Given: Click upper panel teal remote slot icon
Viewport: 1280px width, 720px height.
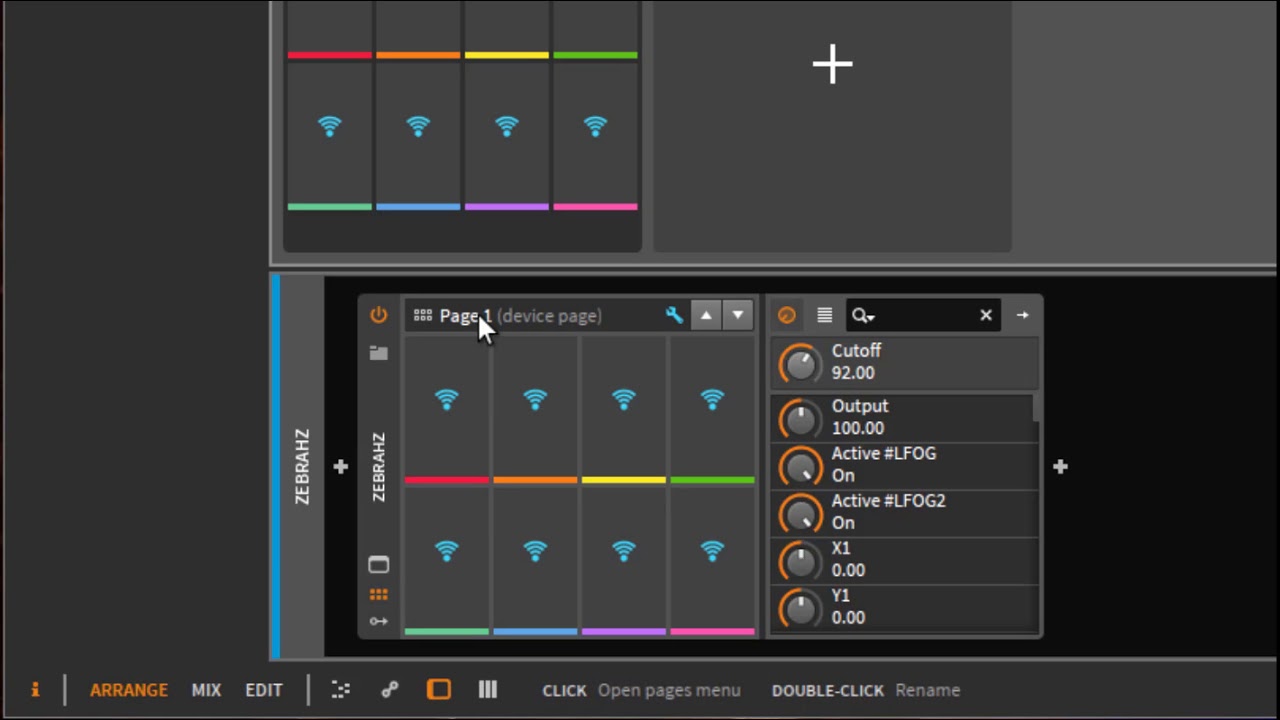Looking at the screenshot, I should tap(330, 126).
